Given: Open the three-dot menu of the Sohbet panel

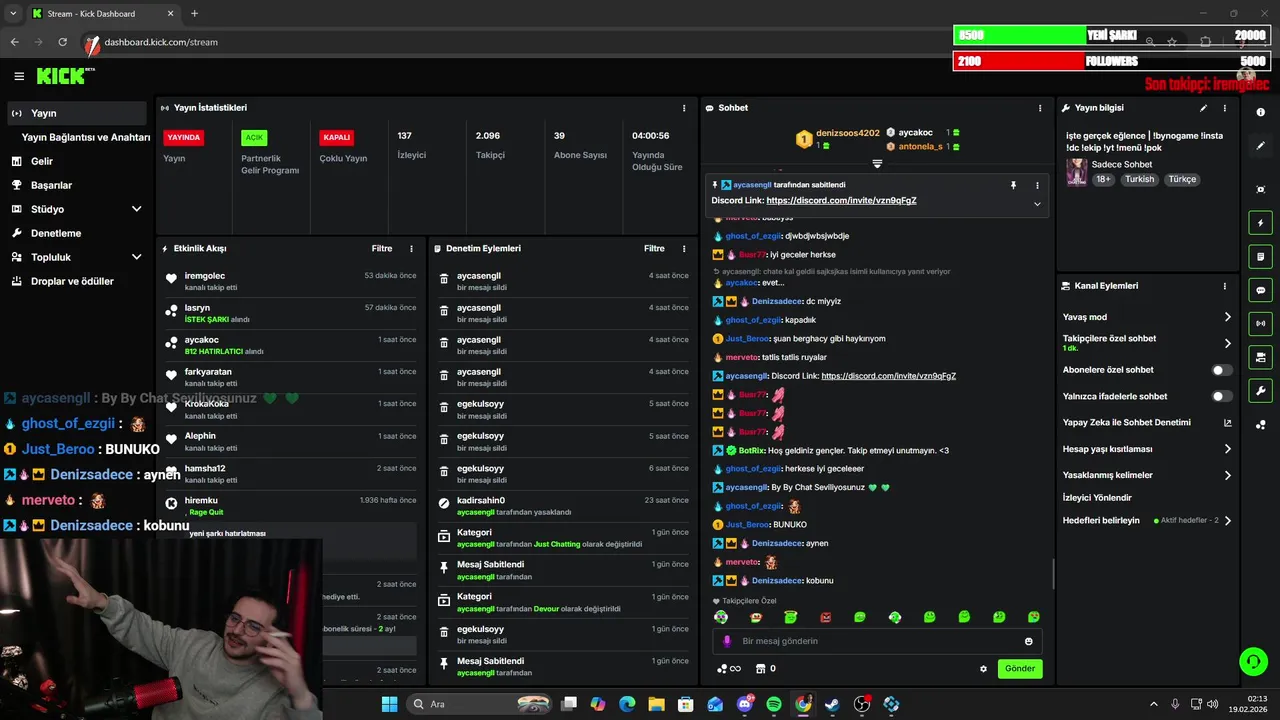Looking at the screenshot, I should click(x=1040, y=108).
